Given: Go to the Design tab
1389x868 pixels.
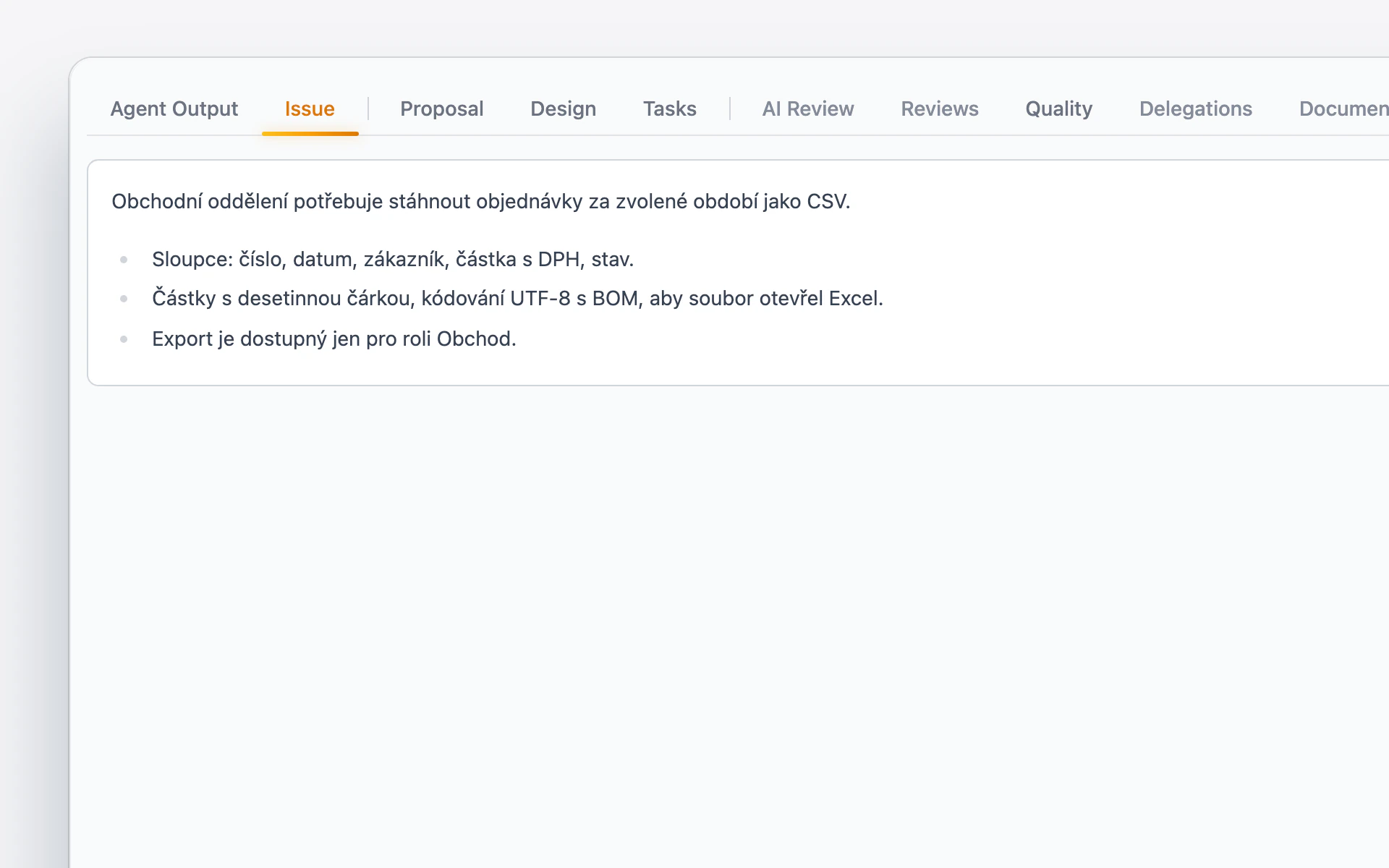Looking at the screenshot, I should coord(563,109).
